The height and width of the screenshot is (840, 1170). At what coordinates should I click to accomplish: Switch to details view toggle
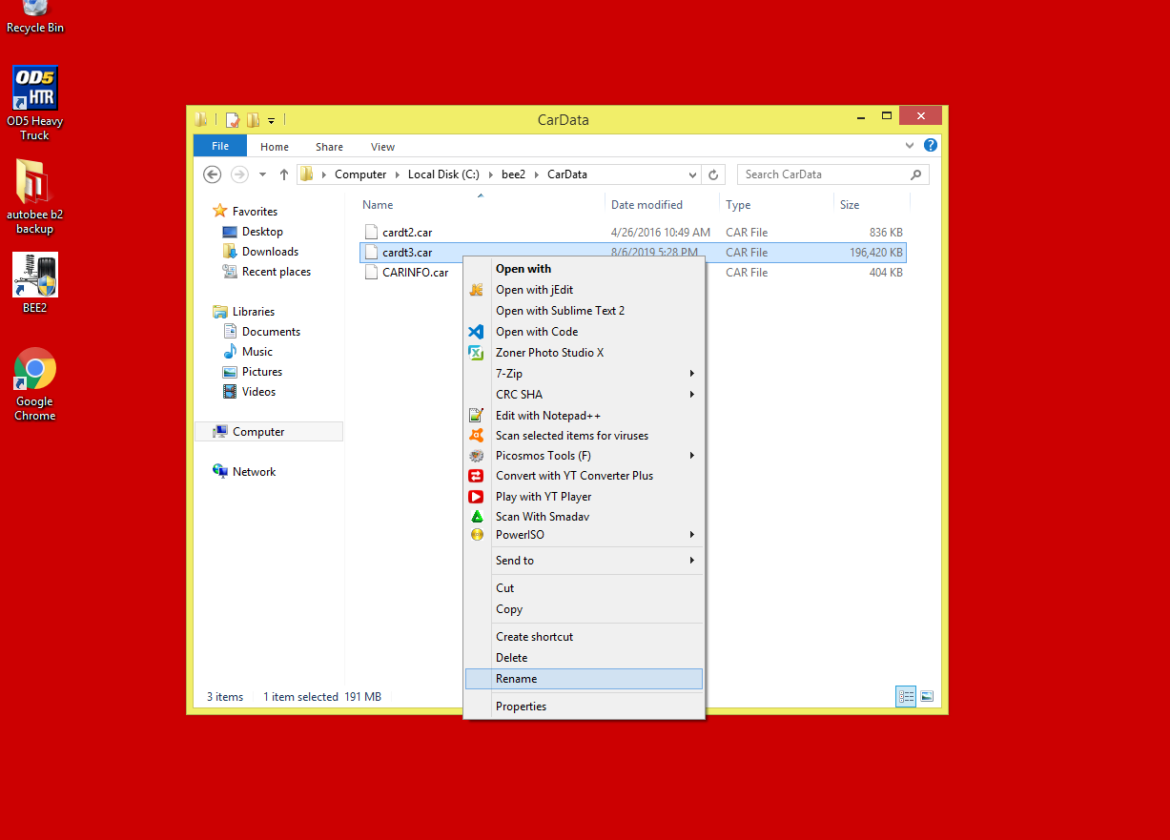[x=906, y=697]
